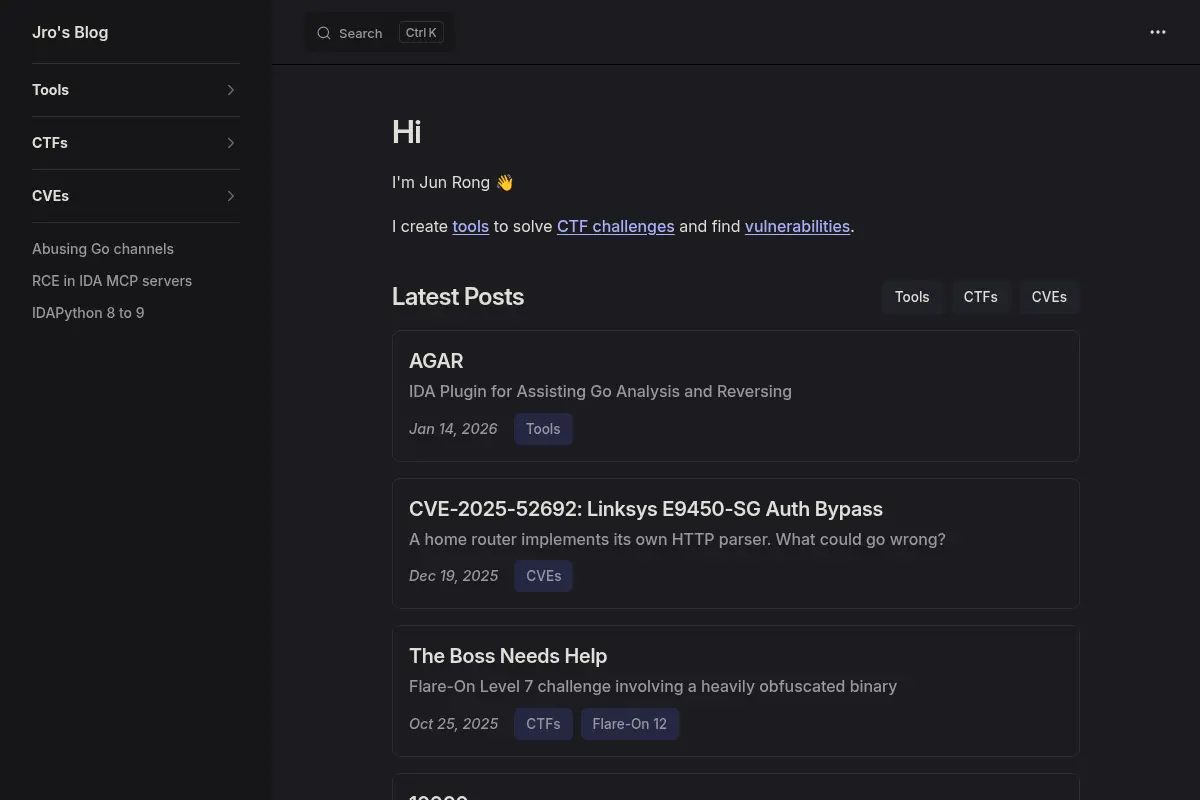Click CTFs tag on Boss Needs Help

(543, 724)
